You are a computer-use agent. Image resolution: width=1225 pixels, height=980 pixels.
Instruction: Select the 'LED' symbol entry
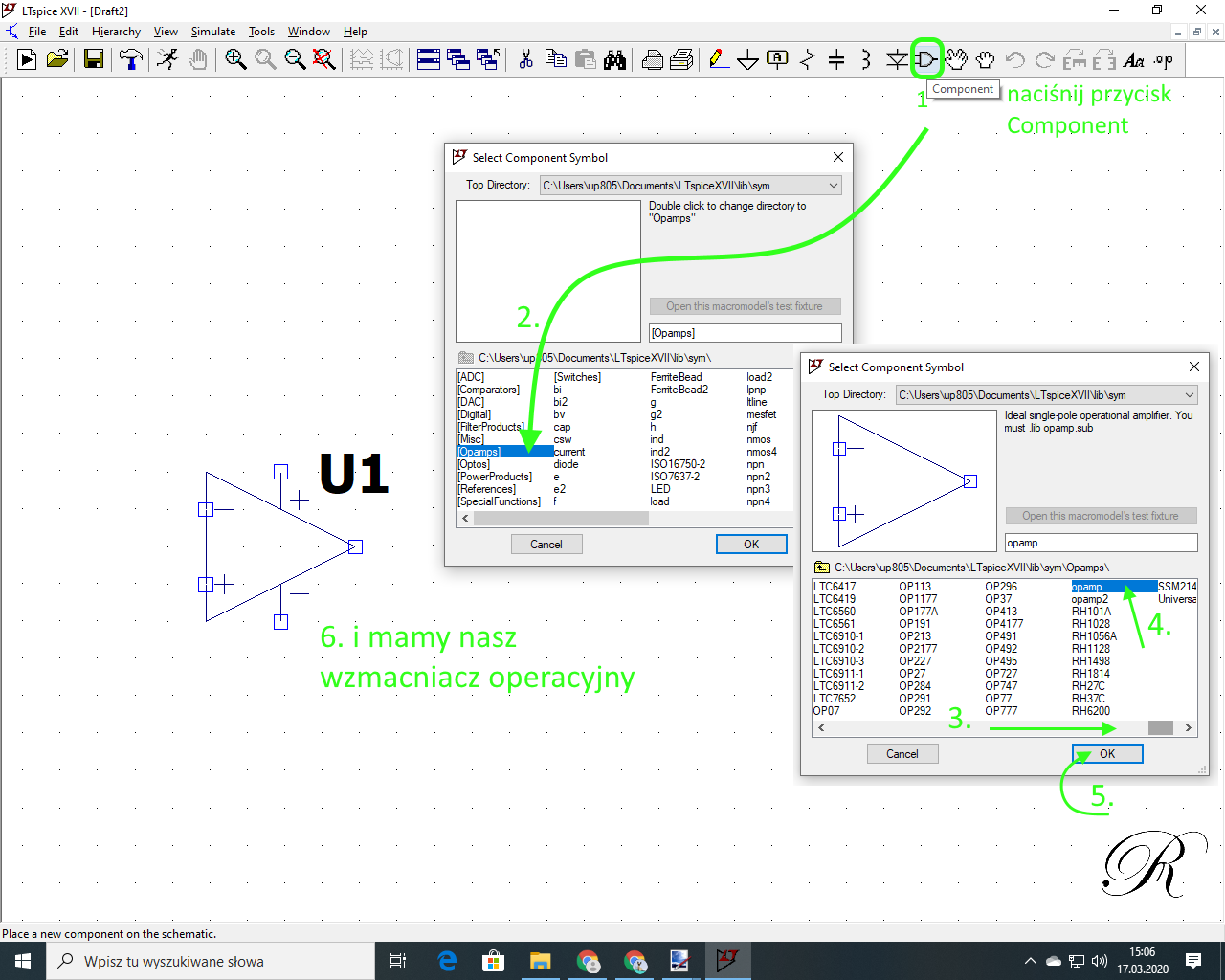point(660,489)
